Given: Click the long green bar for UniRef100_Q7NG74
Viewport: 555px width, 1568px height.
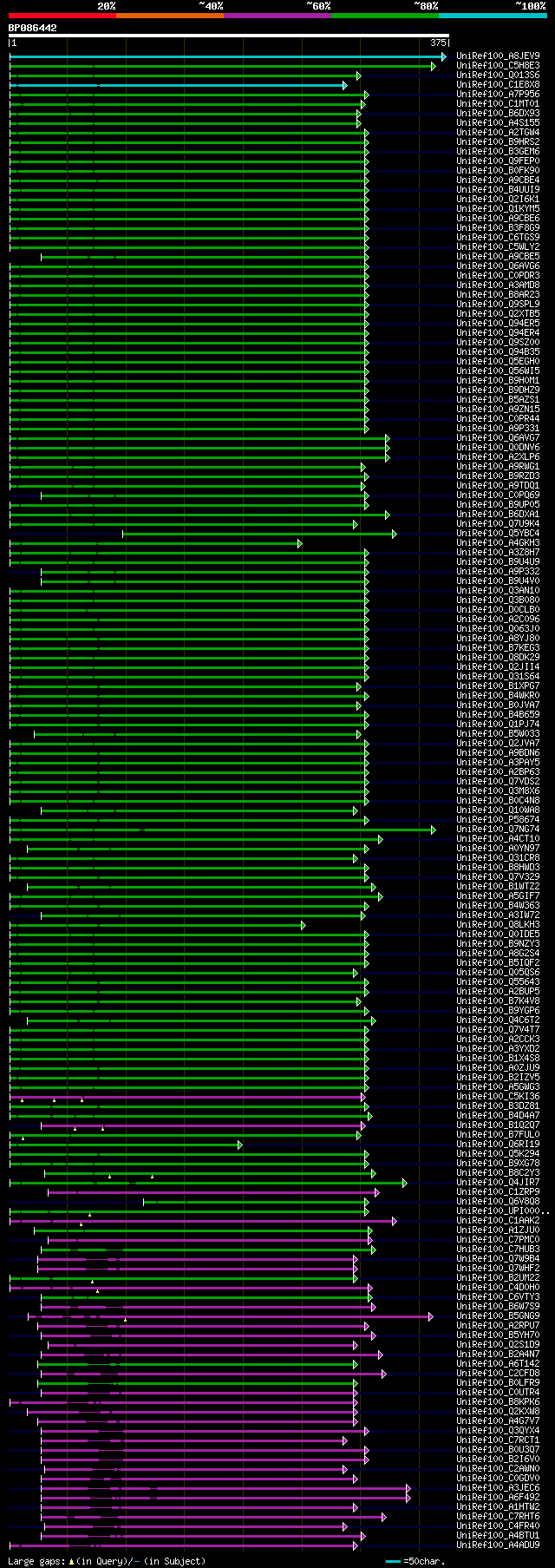Looking at the screenshot, I should [x=223, y=830].
